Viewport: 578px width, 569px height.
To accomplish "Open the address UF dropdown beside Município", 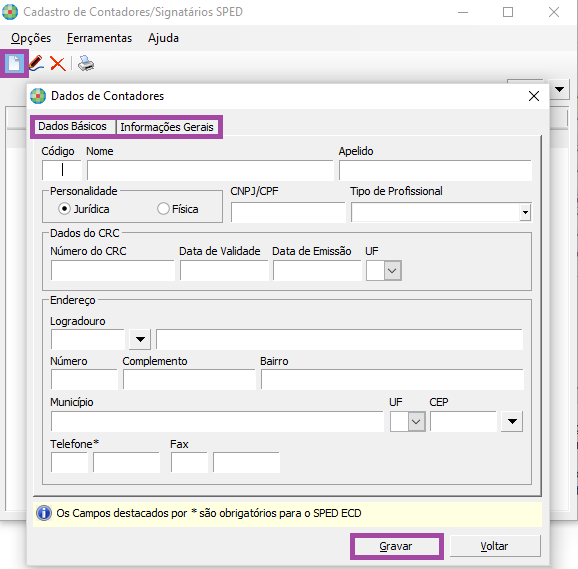I will pyautogui.click(x=416, y=422).
